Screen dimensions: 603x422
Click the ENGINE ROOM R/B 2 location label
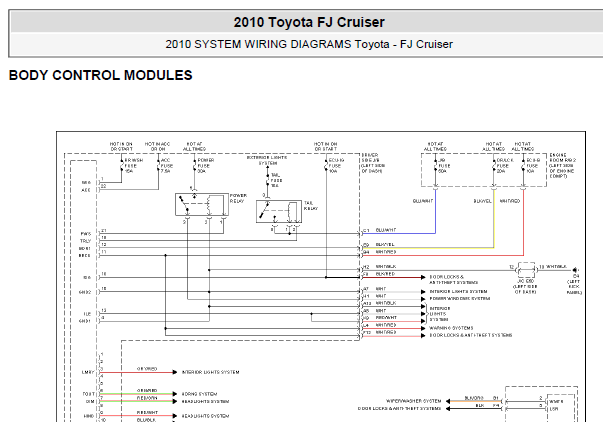(x=562, y=165)
